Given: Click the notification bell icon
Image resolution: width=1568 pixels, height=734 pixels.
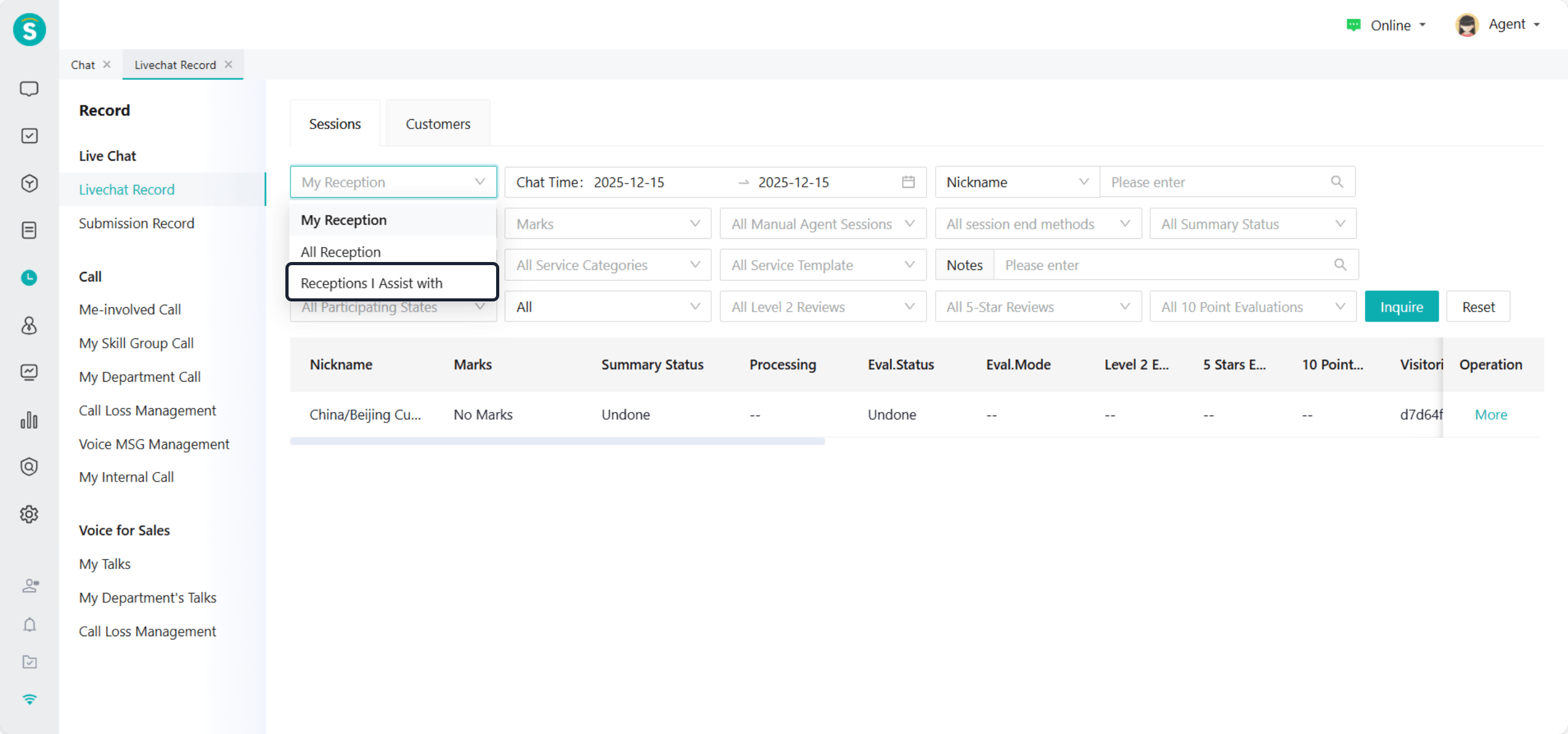Looking at the screenshot, I should pos(29,625).
